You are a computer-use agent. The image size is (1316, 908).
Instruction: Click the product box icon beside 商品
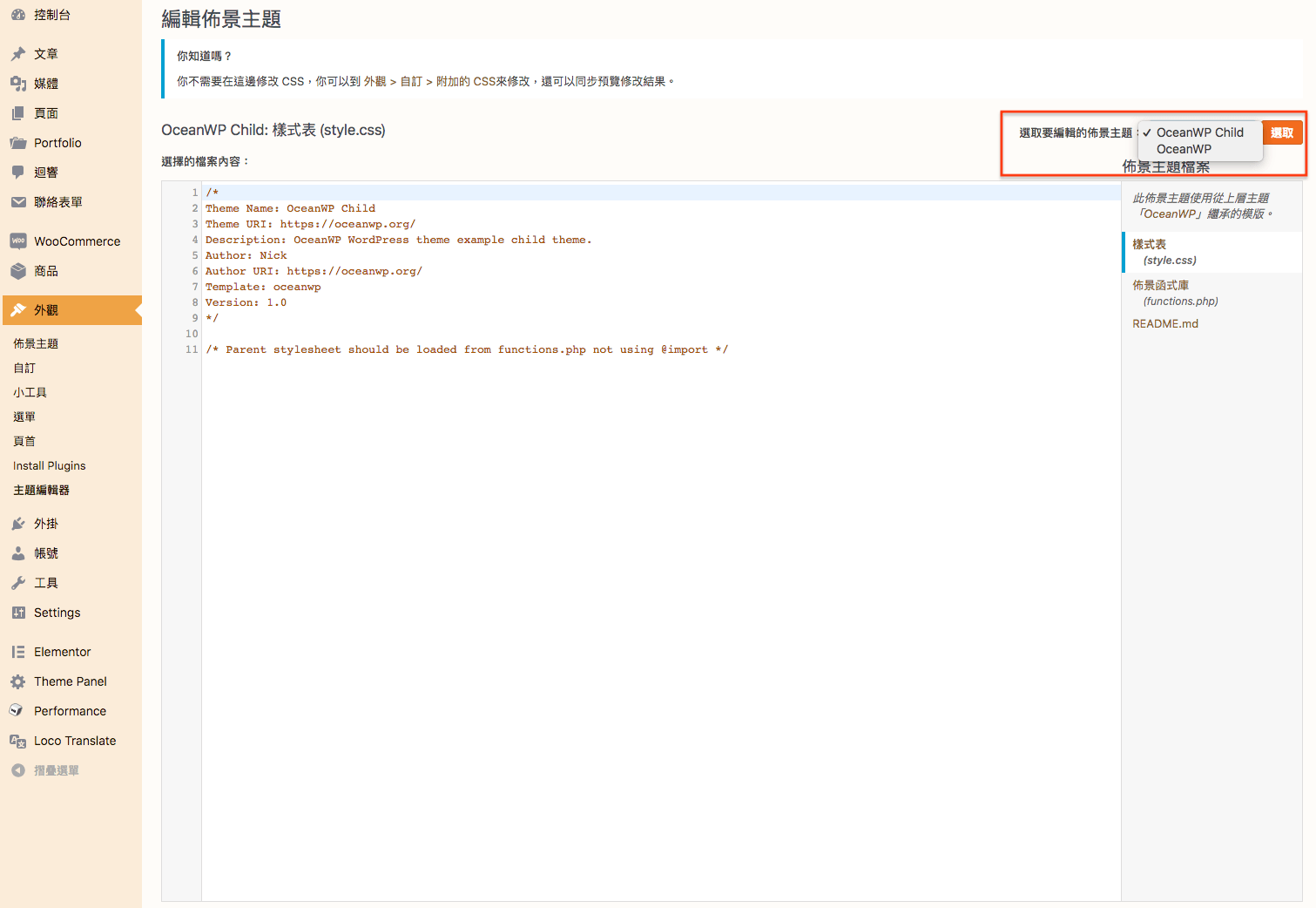(x=18, y=271)
